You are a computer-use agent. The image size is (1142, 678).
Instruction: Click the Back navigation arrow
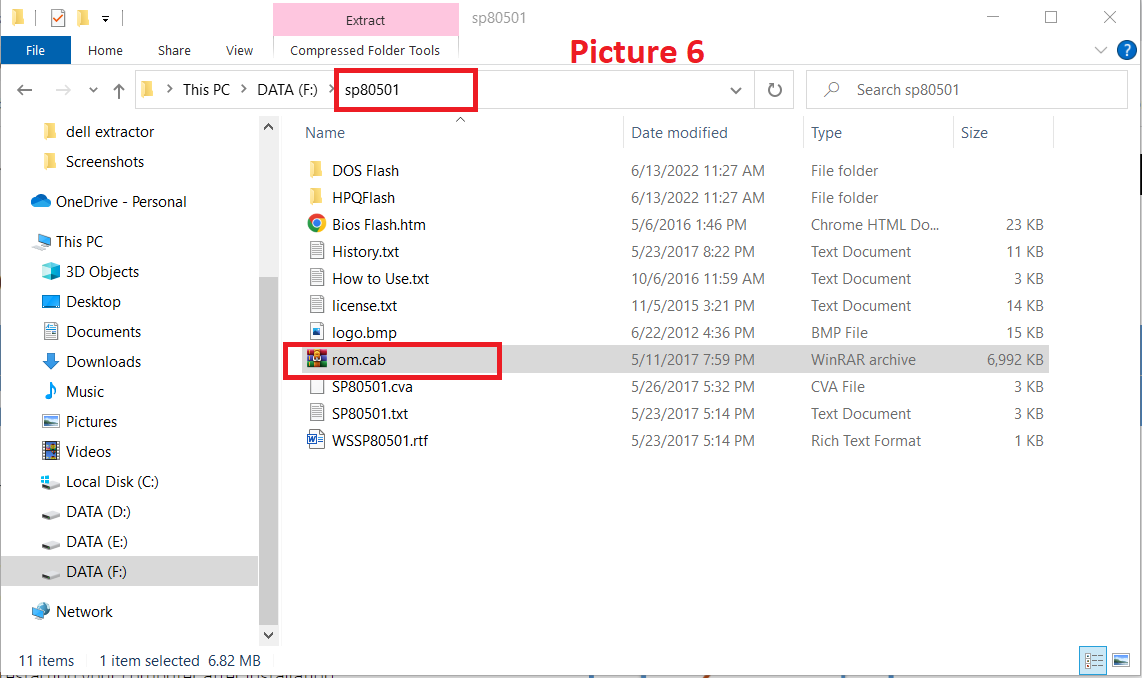click(x=25, y=90)
